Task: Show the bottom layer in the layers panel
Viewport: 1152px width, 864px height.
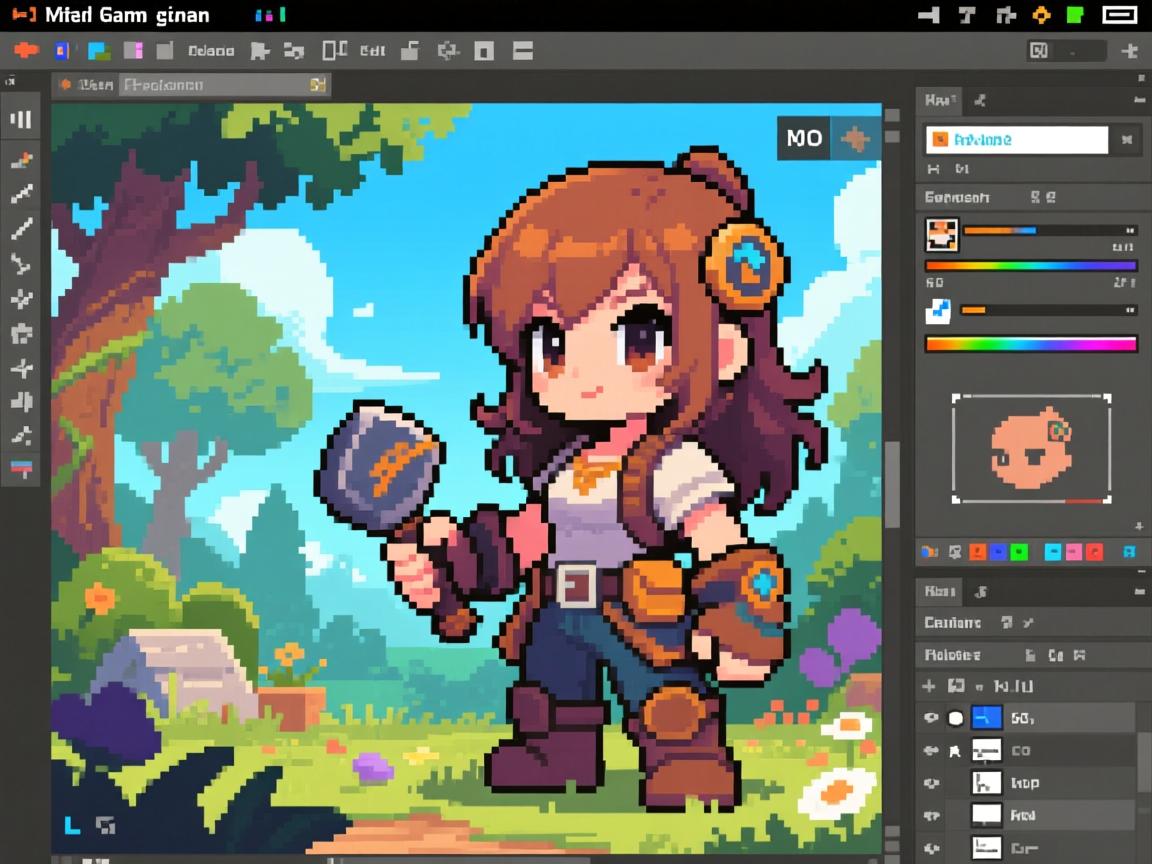Action: 932,847
